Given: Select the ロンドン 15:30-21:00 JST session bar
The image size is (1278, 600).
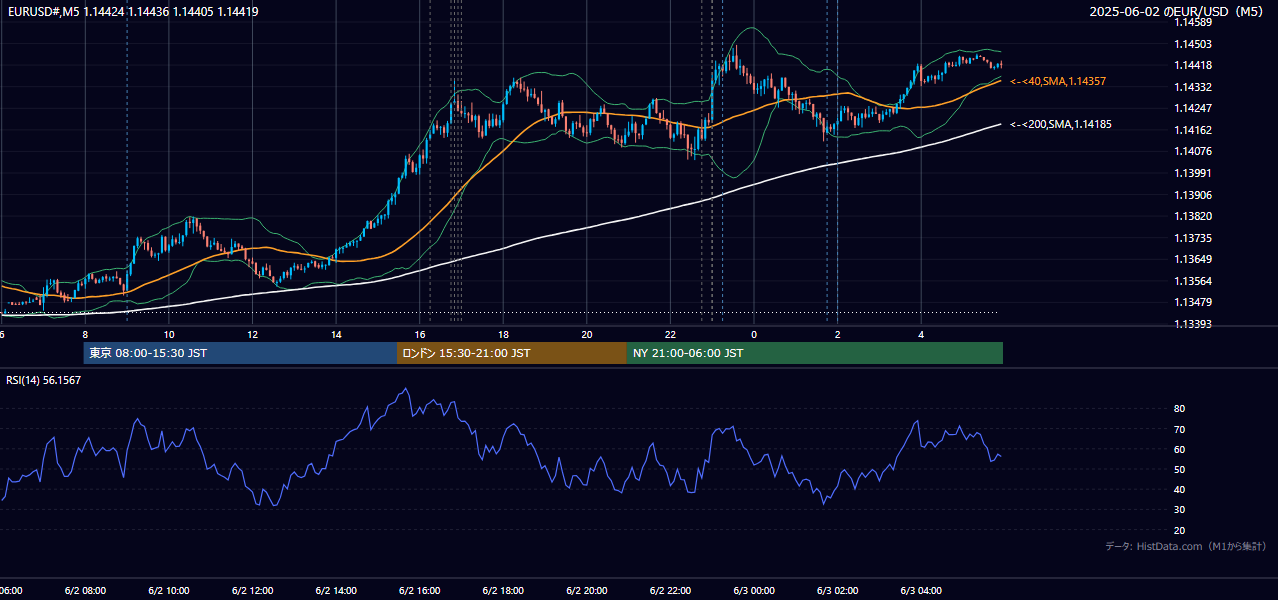Looking at the screenshot, I should pos(512,353).
